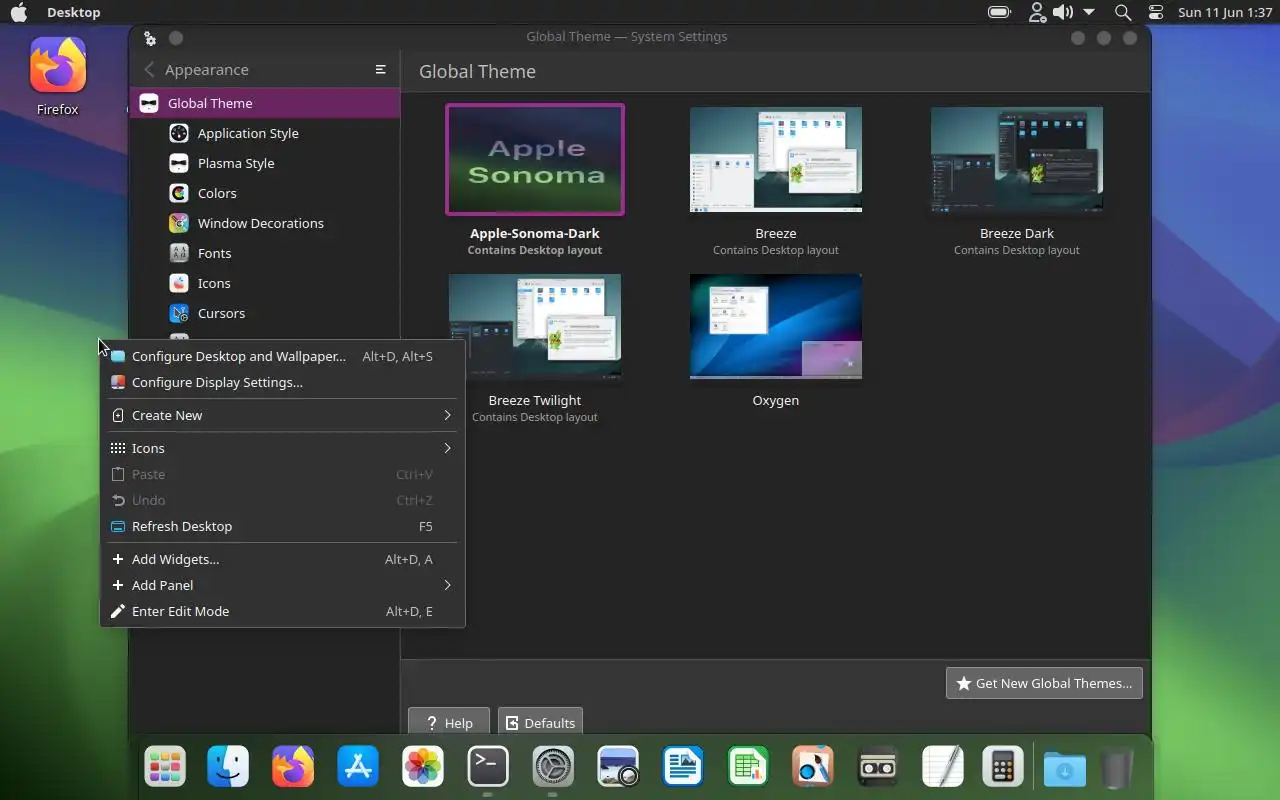The image size is (1280, 800).
Task: Open the screenshot tool in the dock
Action: [618, 767]
